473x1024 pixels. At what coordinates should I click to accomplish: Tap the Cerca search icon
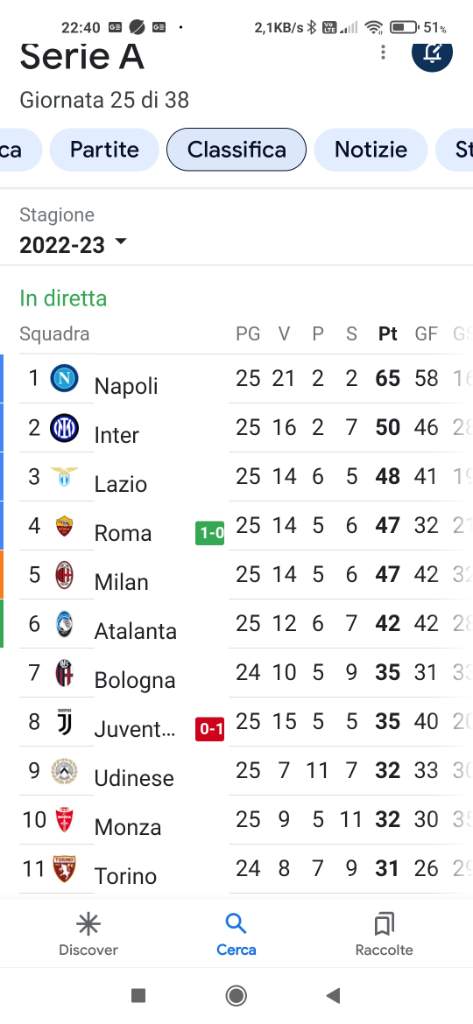tap(236, 923)
